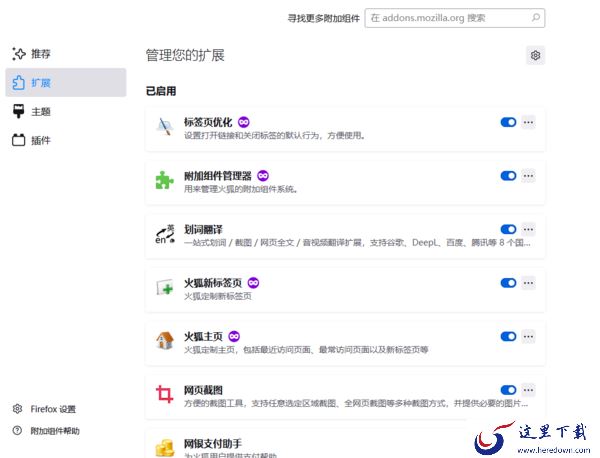Open more options for 标签页优化
Viewport: 600px width, 458px height.
528,122
